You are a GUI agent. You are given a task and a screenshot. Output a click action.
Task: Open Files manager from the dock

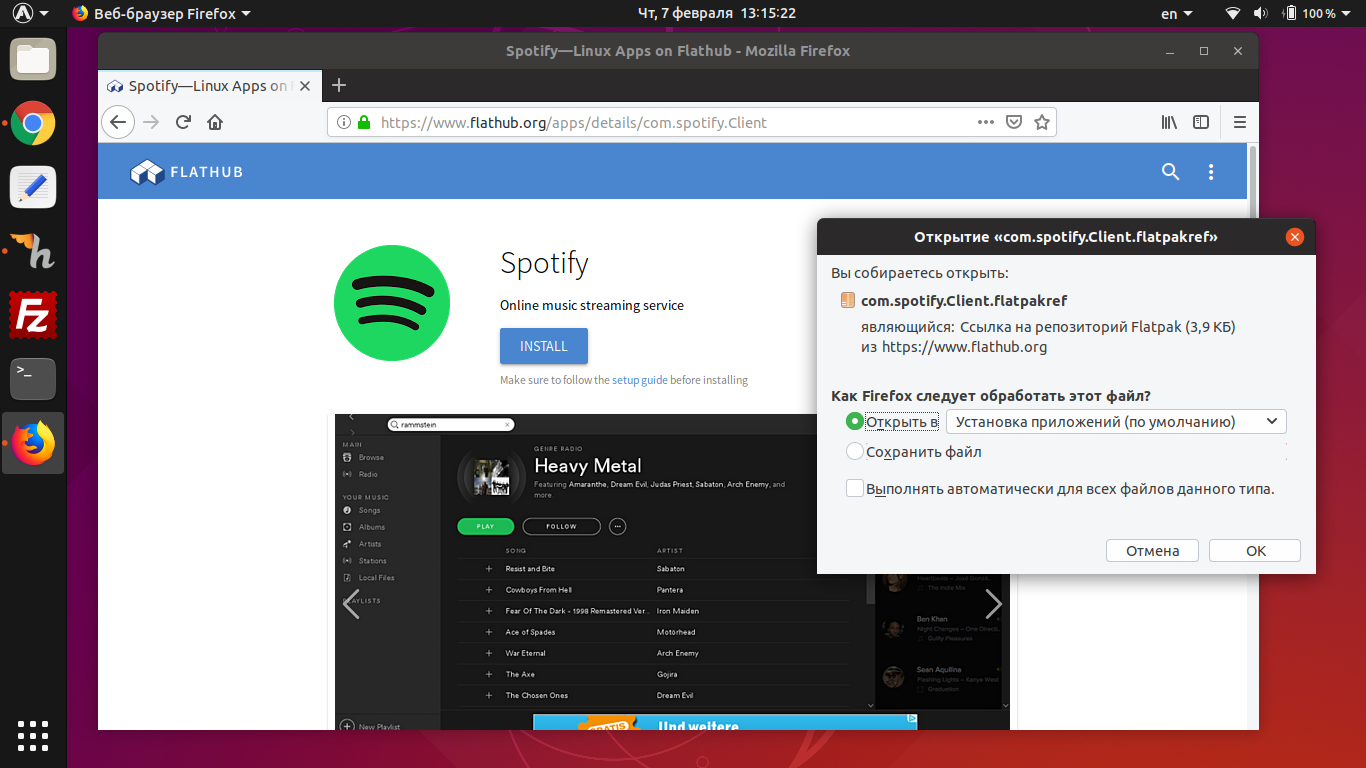tap(33, 59)
